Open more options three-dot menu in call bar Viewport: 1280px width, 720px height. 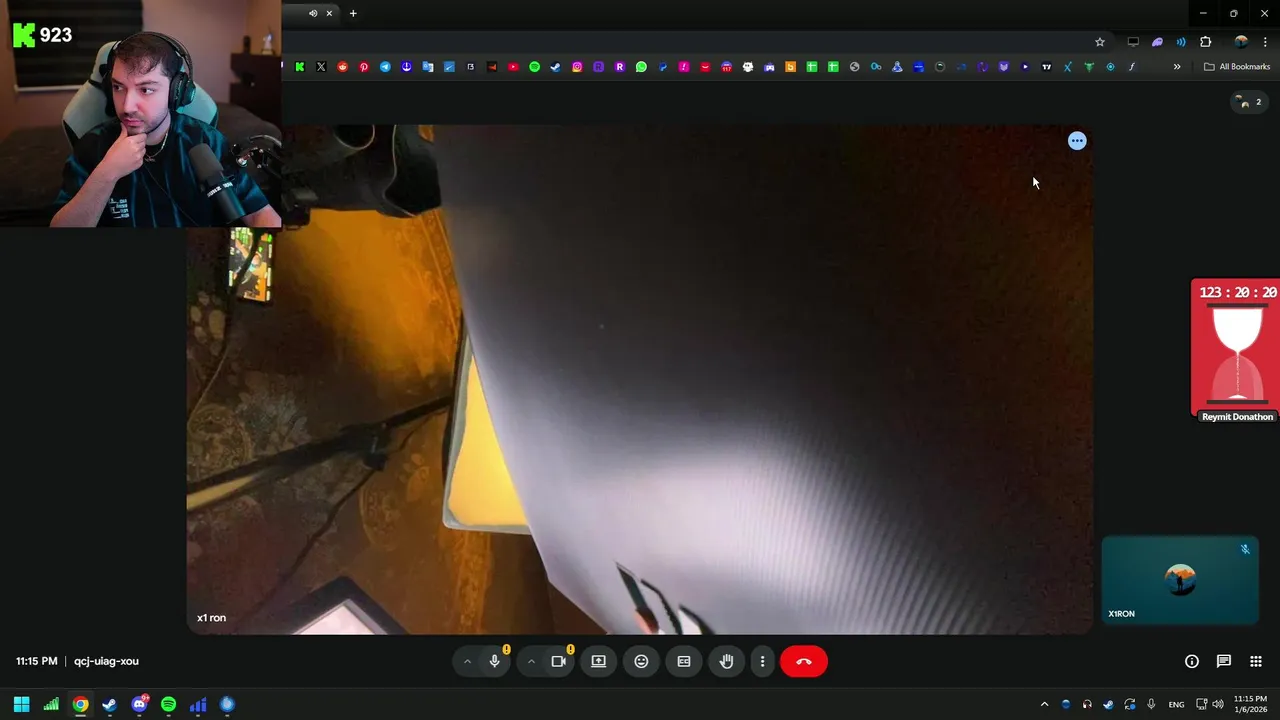pyautogui.click(x=762, y=661)
